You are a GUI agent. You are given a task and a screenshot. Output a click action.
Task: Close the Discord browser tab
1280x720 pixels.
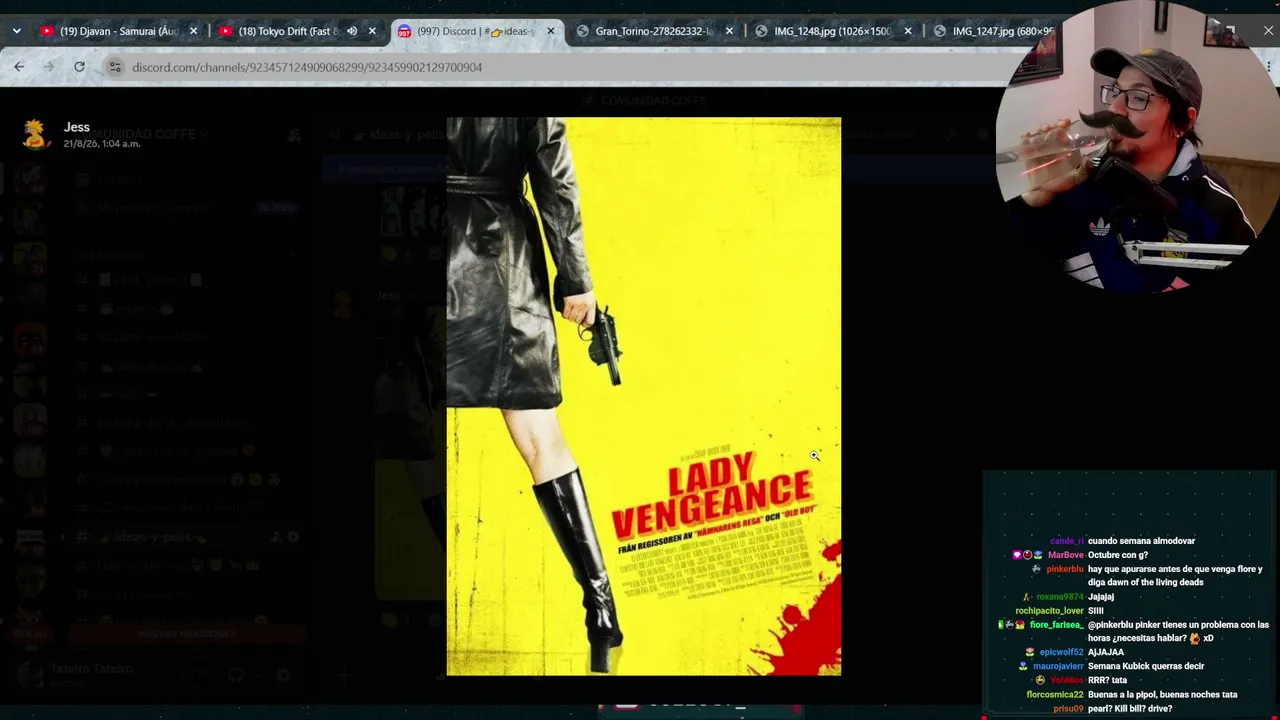(551, 31)
